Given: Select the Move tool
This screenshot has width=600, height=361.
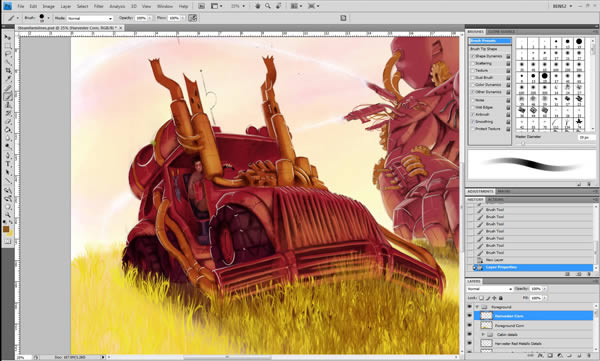Looking at the screenshot, I should click(7, 37).
